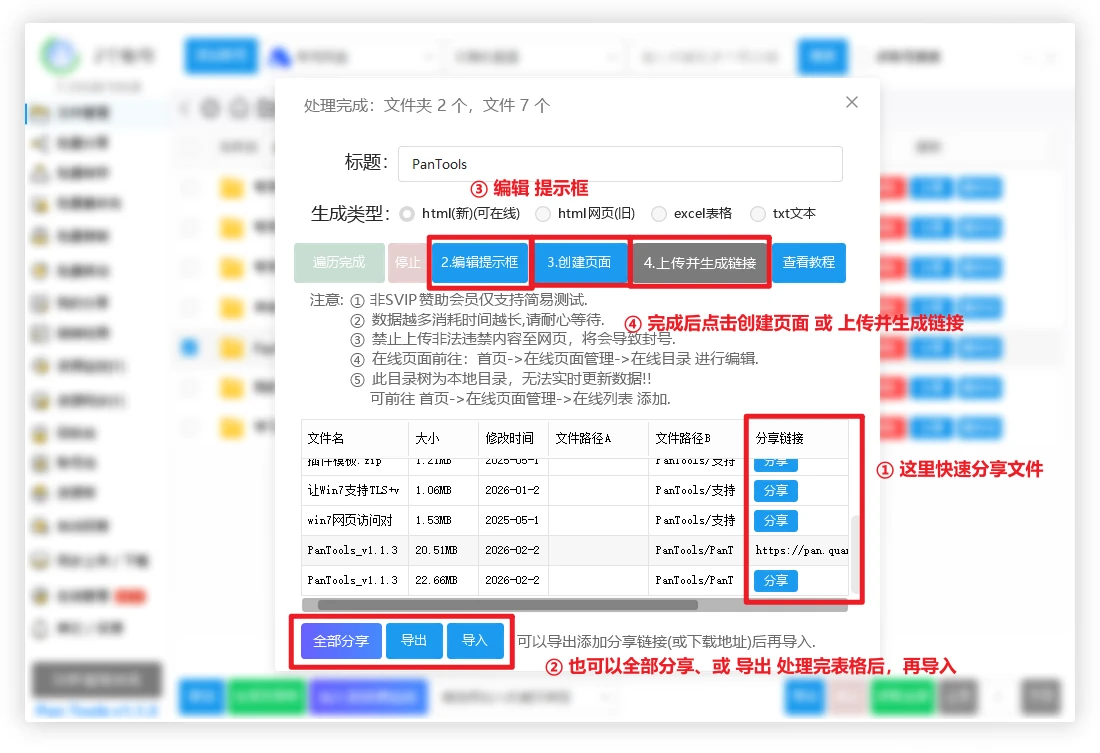The height and width of the screenshot is (753, 1100).
Task: Pick the txt文本 radio button
Action: (758, 214)
